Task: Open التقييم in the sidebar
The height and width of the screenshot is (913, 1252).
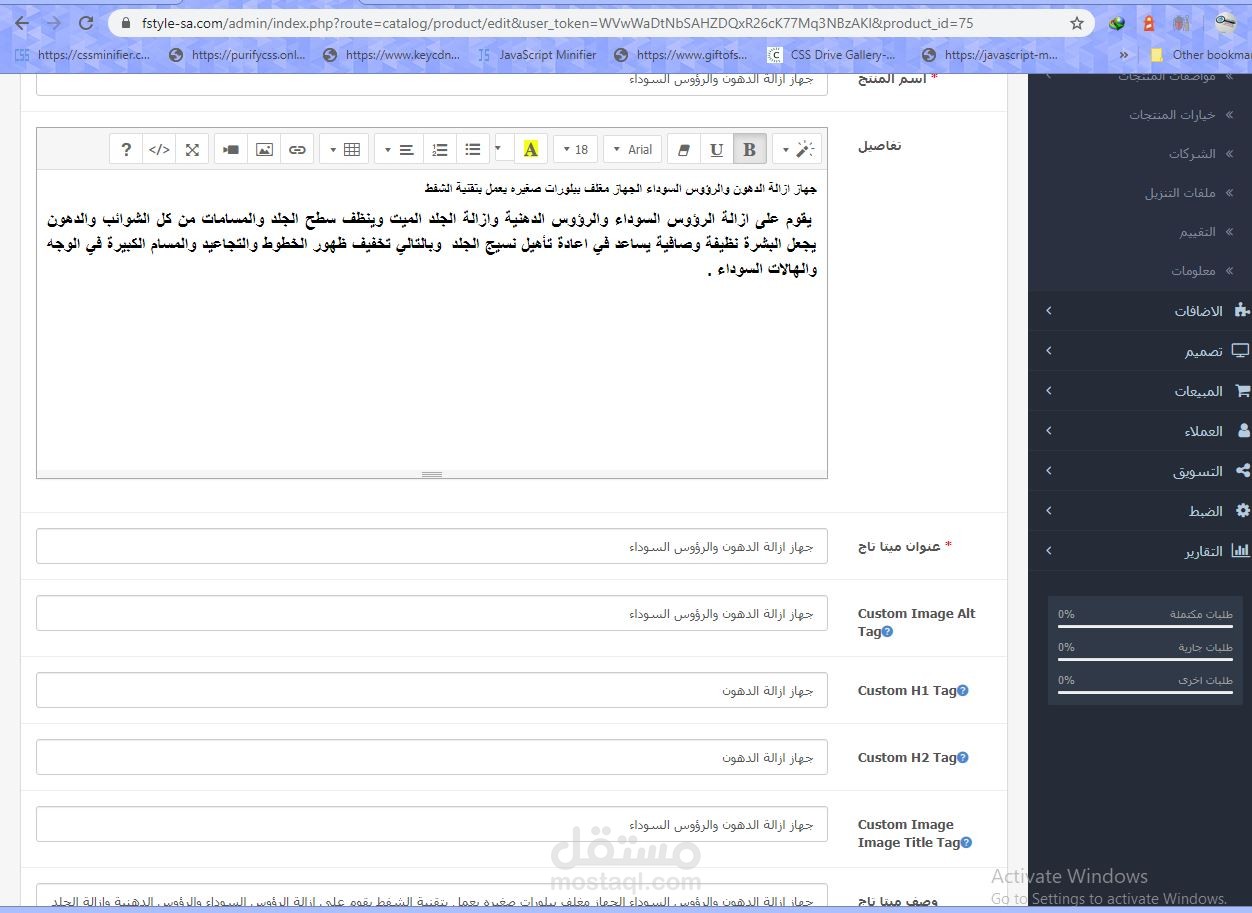Action: (1198, 232)
